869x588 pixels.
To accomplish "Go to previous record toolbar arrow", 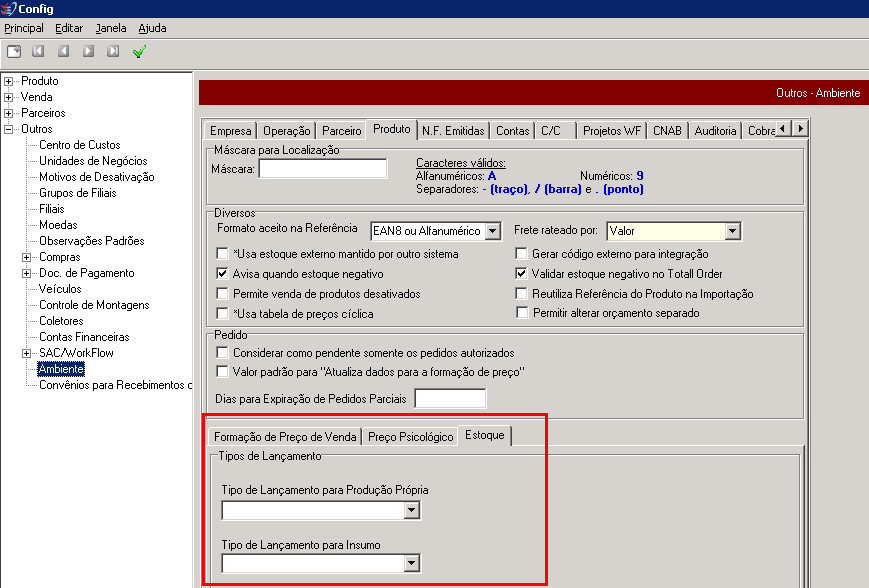I will pyautogui.click(x=64, y=52).
